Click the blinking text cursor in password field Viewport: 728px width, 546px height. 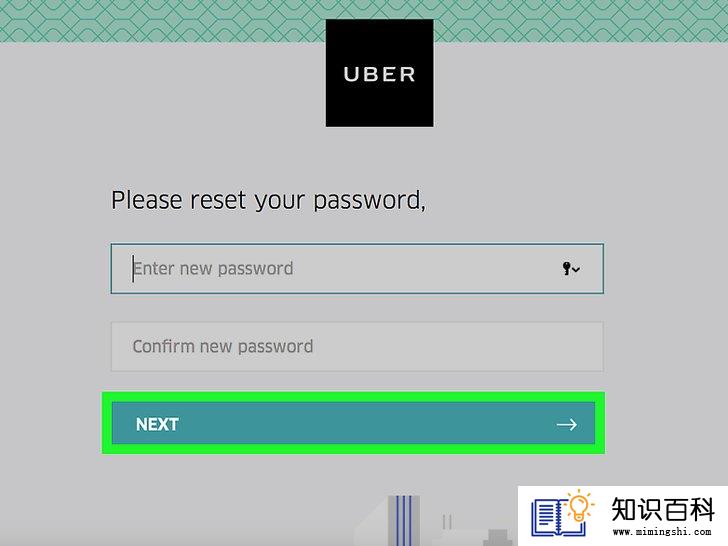(133, 268)
